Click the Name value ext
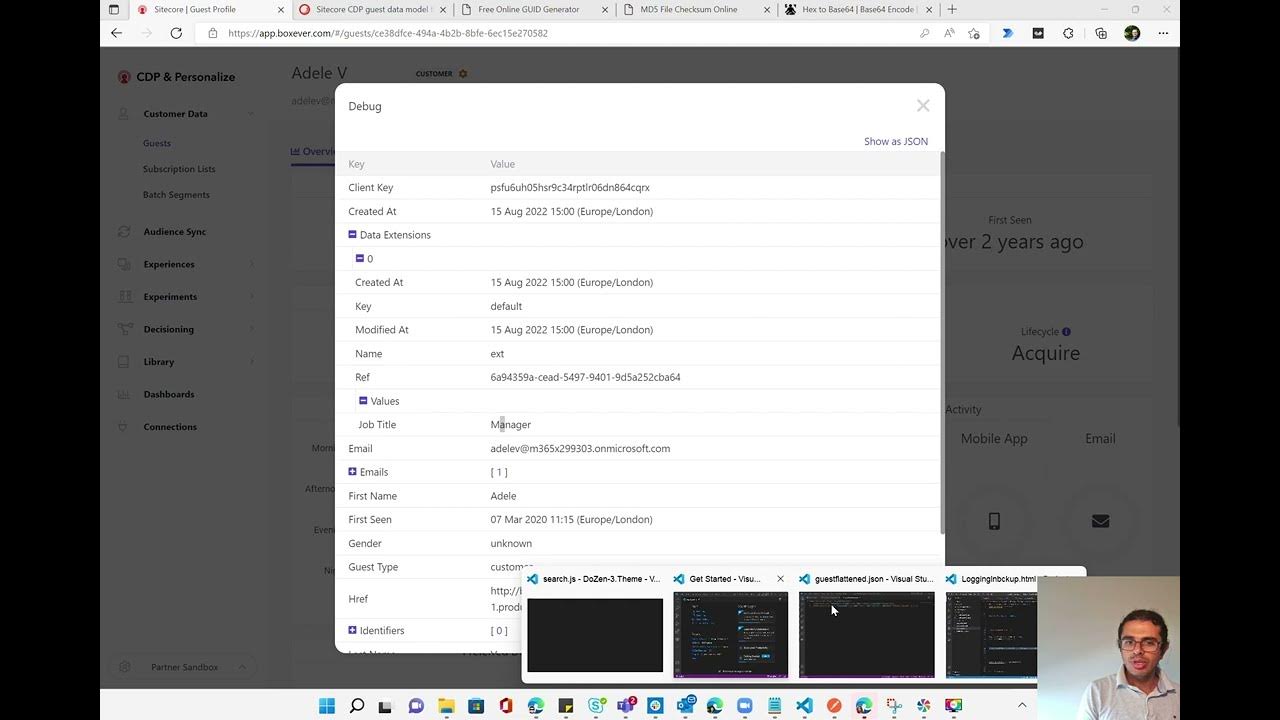The height and width of the screenshot is (720, 1280). (497, 353)
